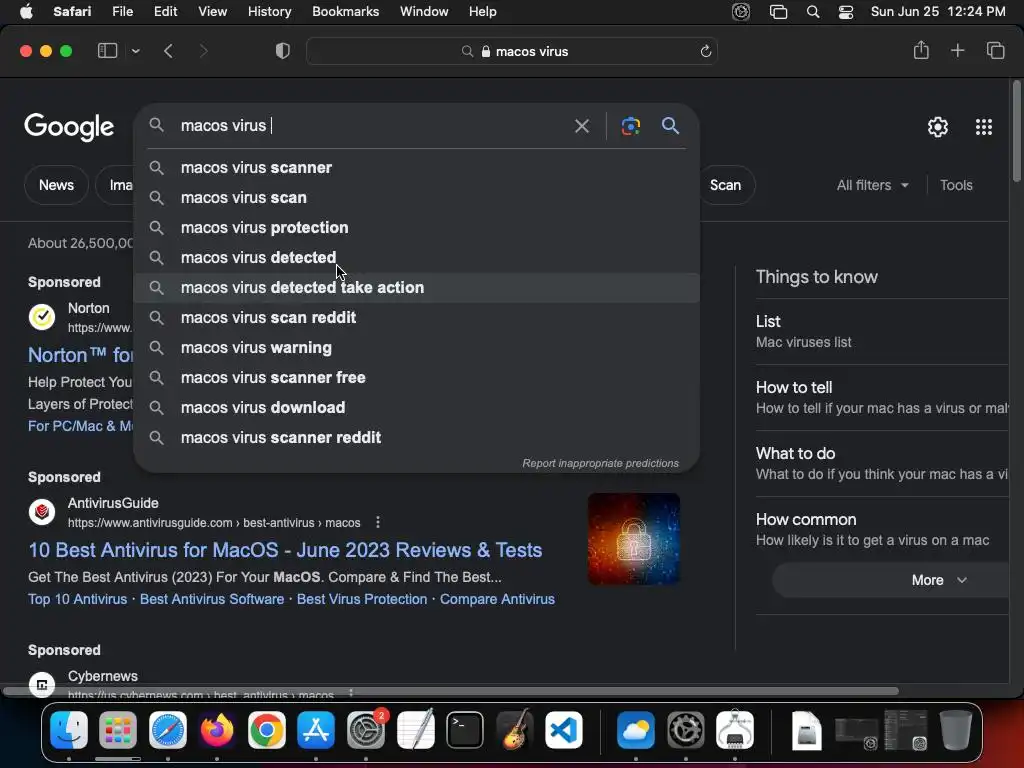Open Google quick settings gear

[x=938, y=127]
